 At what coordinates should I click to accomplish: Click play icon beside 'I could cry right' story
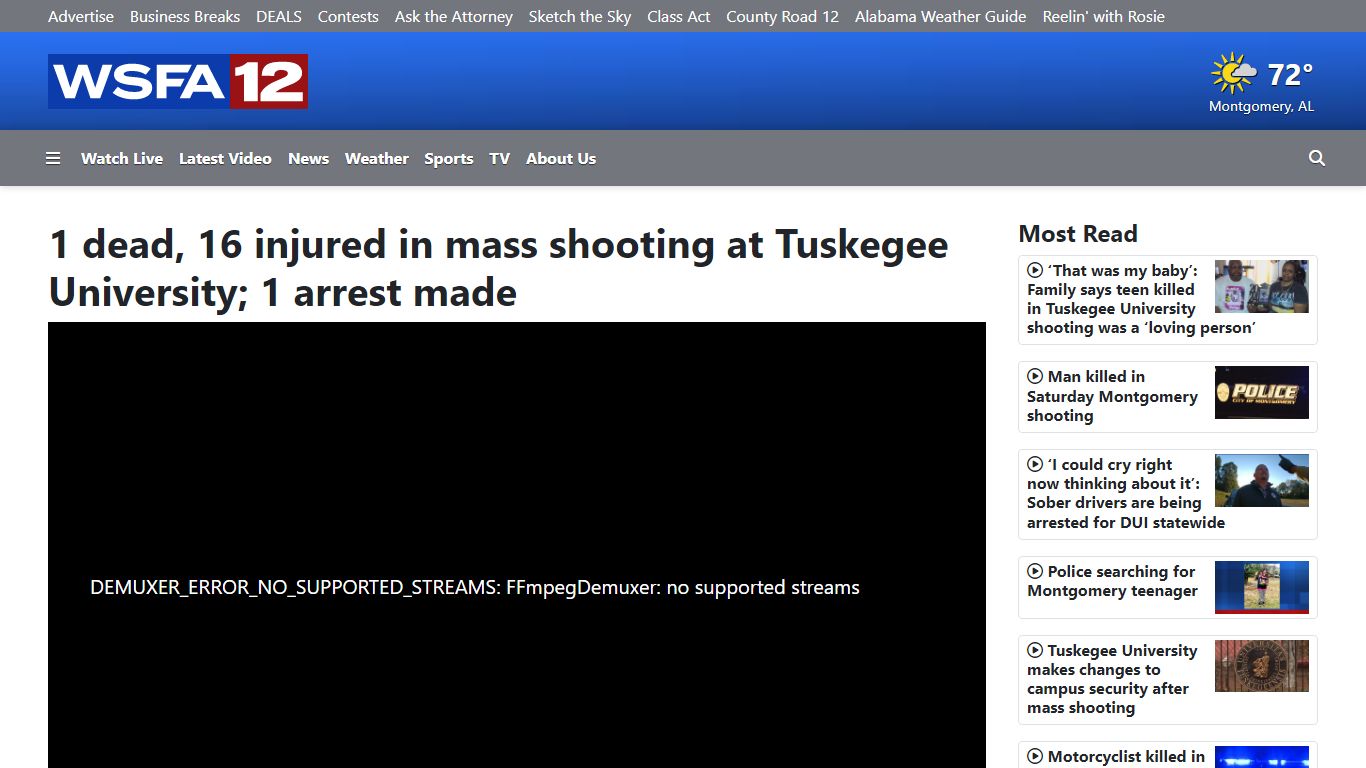pyautogui.click(x=1035, y=464)
